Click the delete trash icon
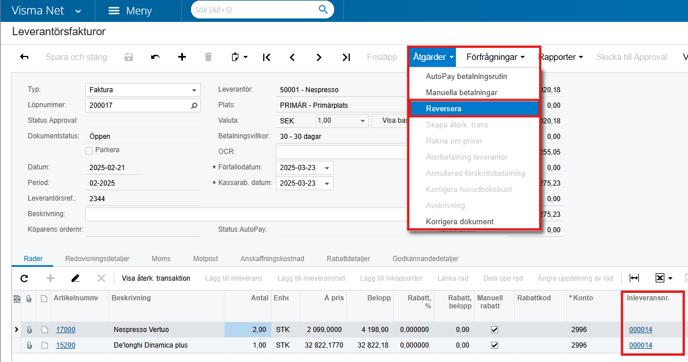The height and width of the screenshot is (362, 688). (x=208, y=57)
